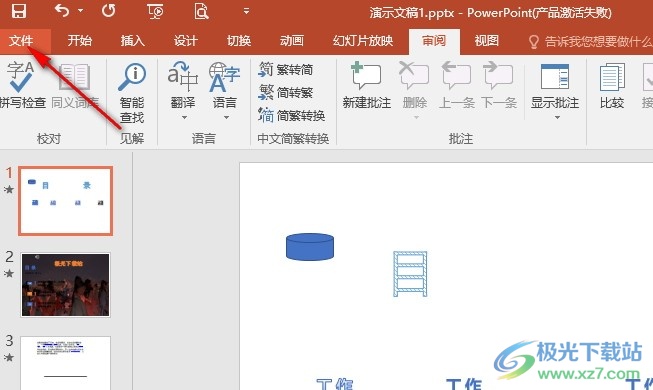Expand the 显示批注 dropdown arrow
The image size is (653, 390).
tap(557, 118)
